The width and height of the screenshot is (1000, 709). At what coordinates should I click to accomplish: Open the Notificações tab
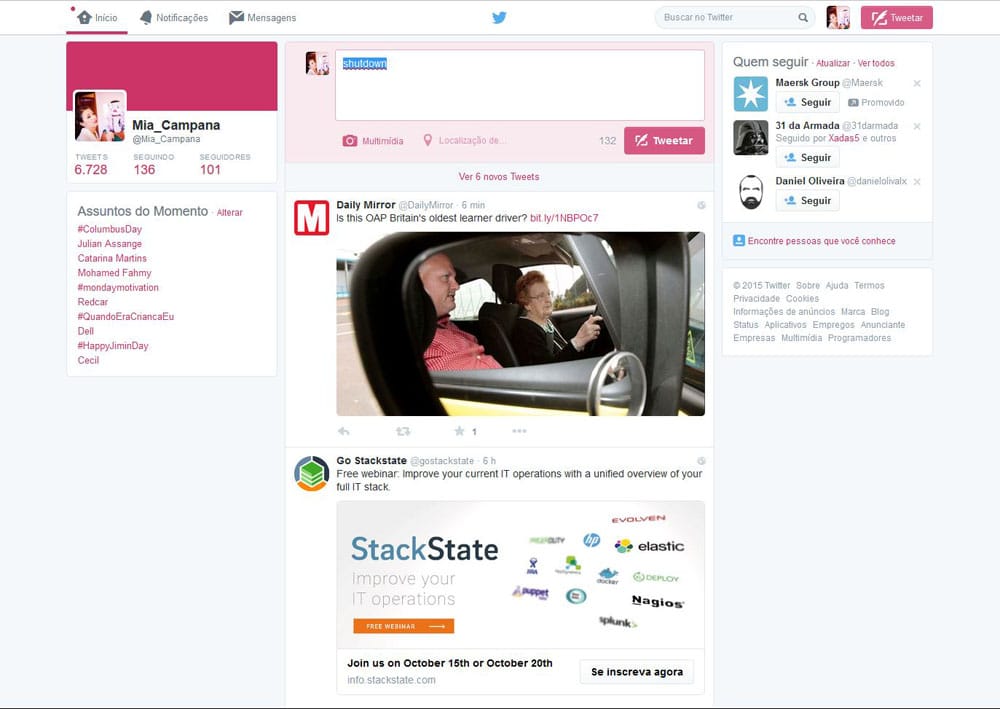click(x=174, y=17)
